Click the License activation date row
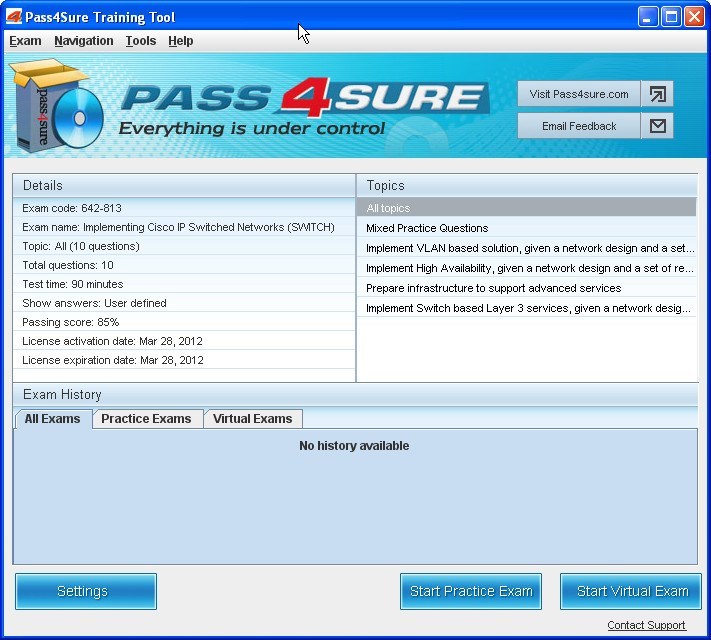 [184, 341]
